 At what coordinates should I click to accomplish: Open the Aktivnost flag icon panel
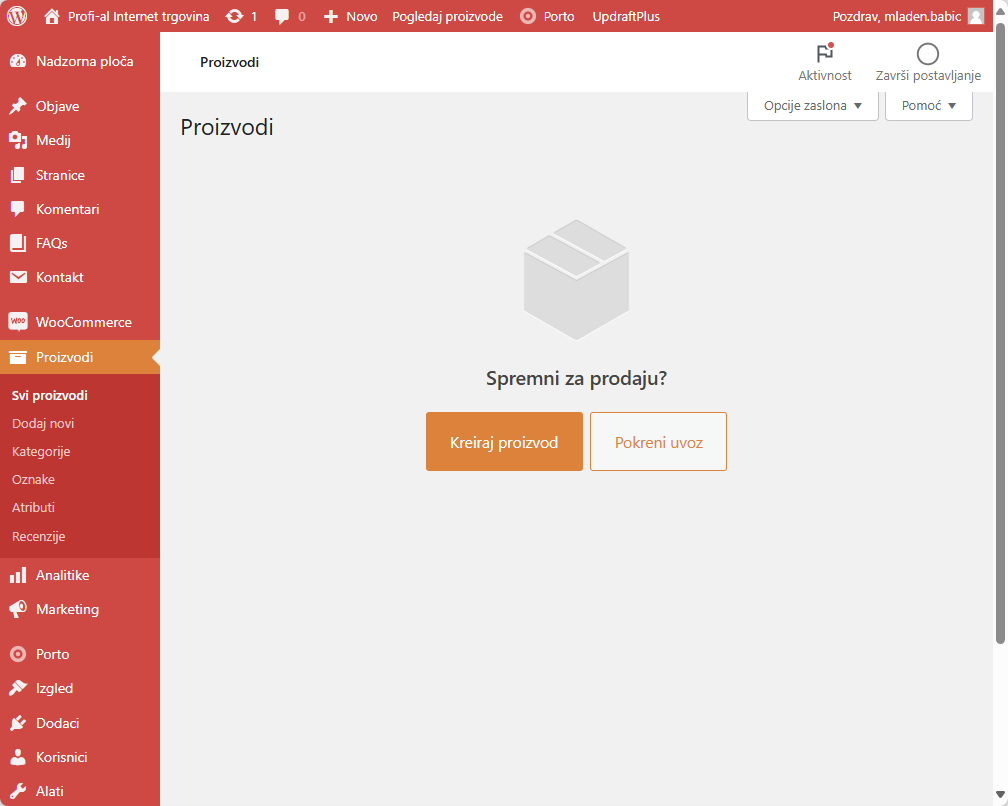pos(825,54)
